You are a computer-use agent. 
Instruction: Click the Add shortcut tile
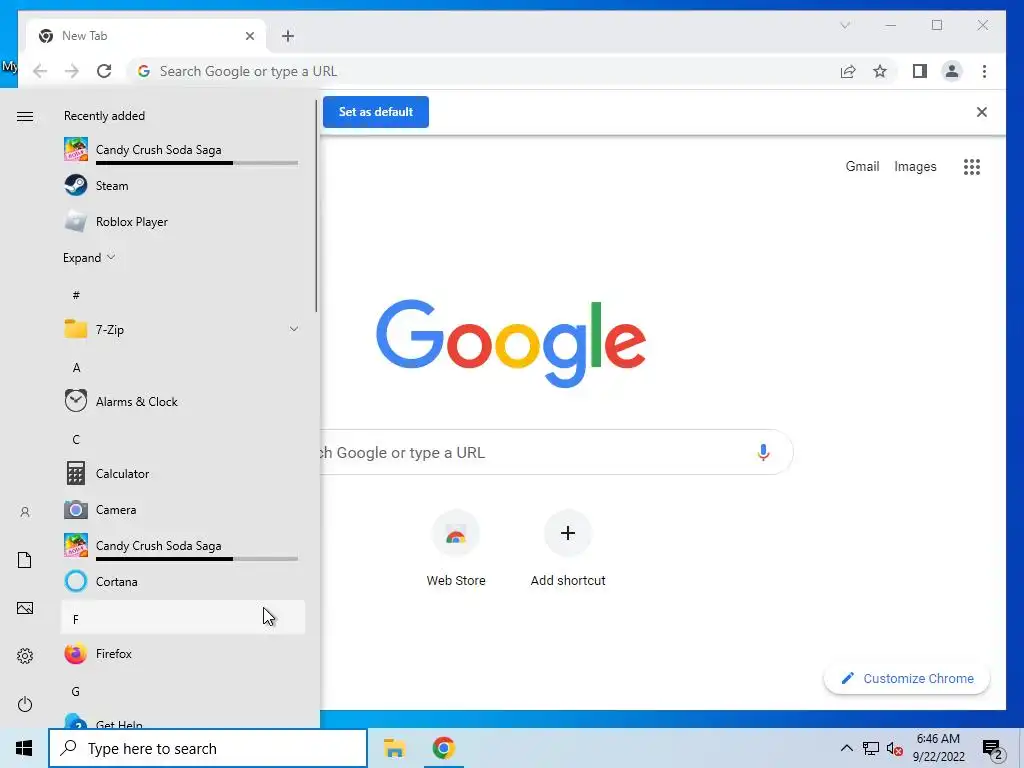(x=568, y=549)
